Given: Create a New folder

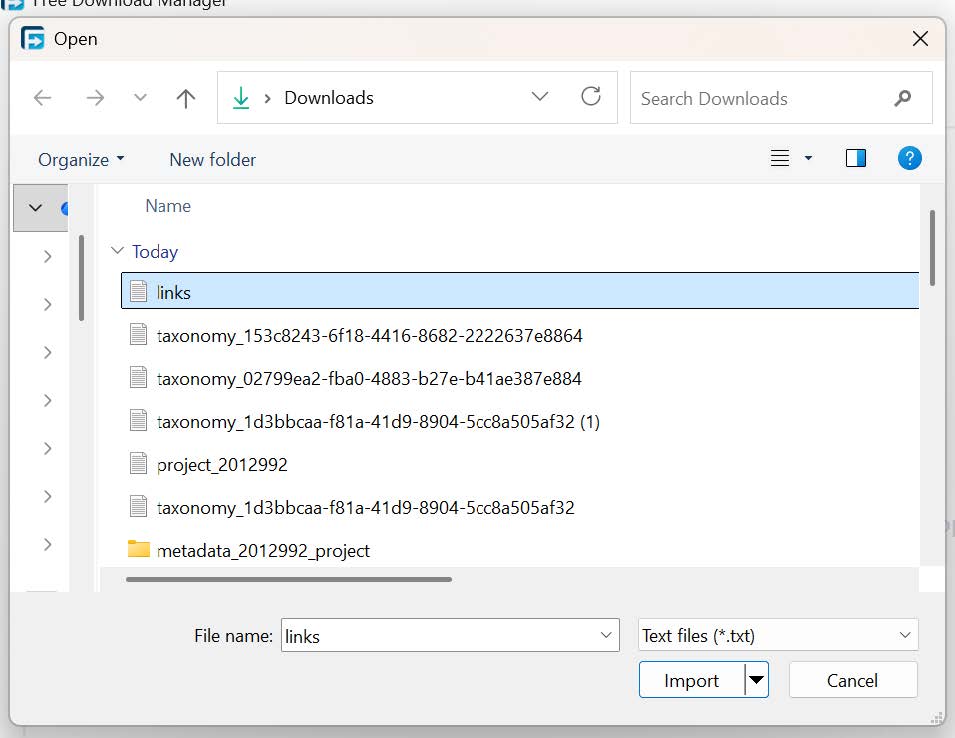Looking at the screenshot, I should pyautogui.click(x=213, y=160).
